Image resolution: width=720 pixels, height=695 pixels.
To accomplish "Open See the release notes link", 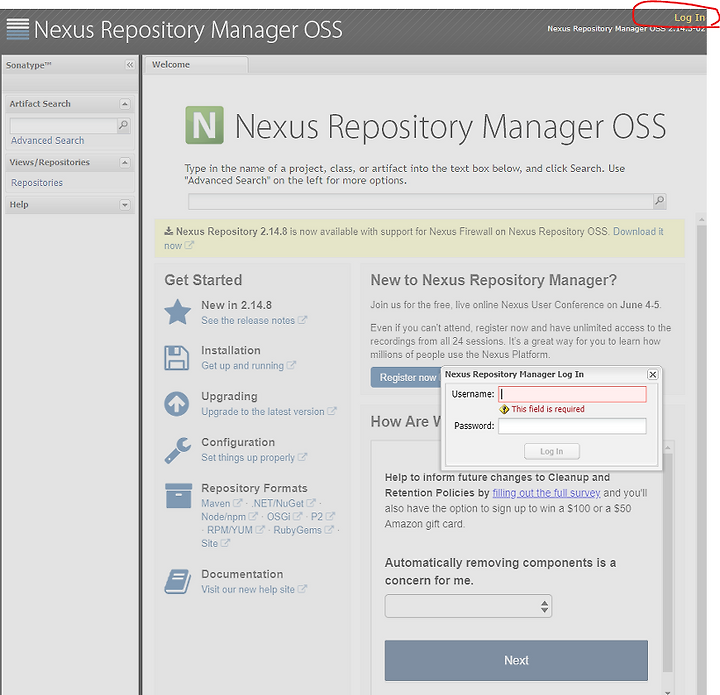I will [248, 320].
